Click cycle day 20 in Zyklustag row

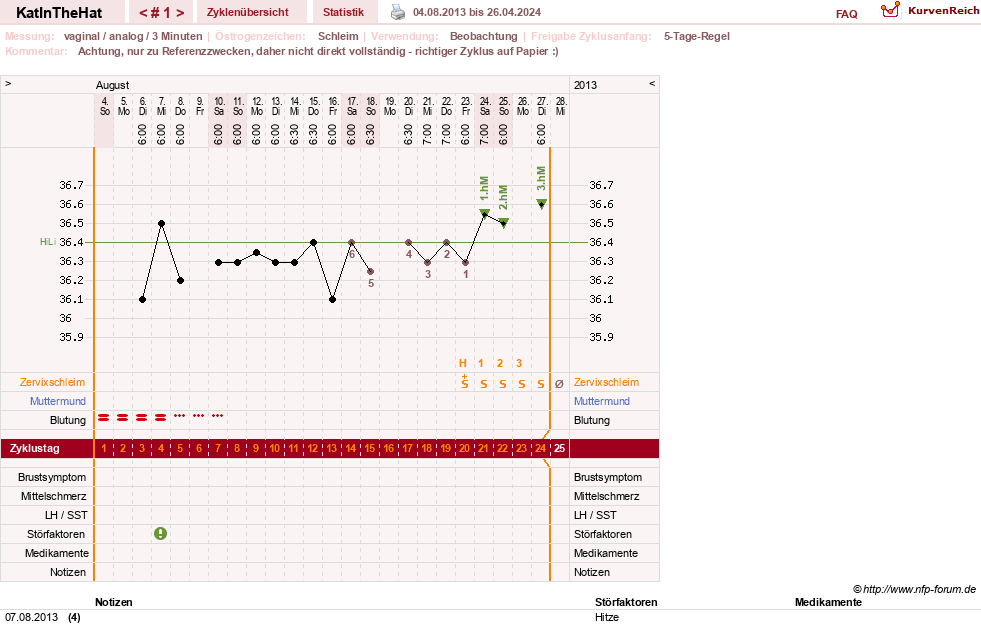pos(465,448)
